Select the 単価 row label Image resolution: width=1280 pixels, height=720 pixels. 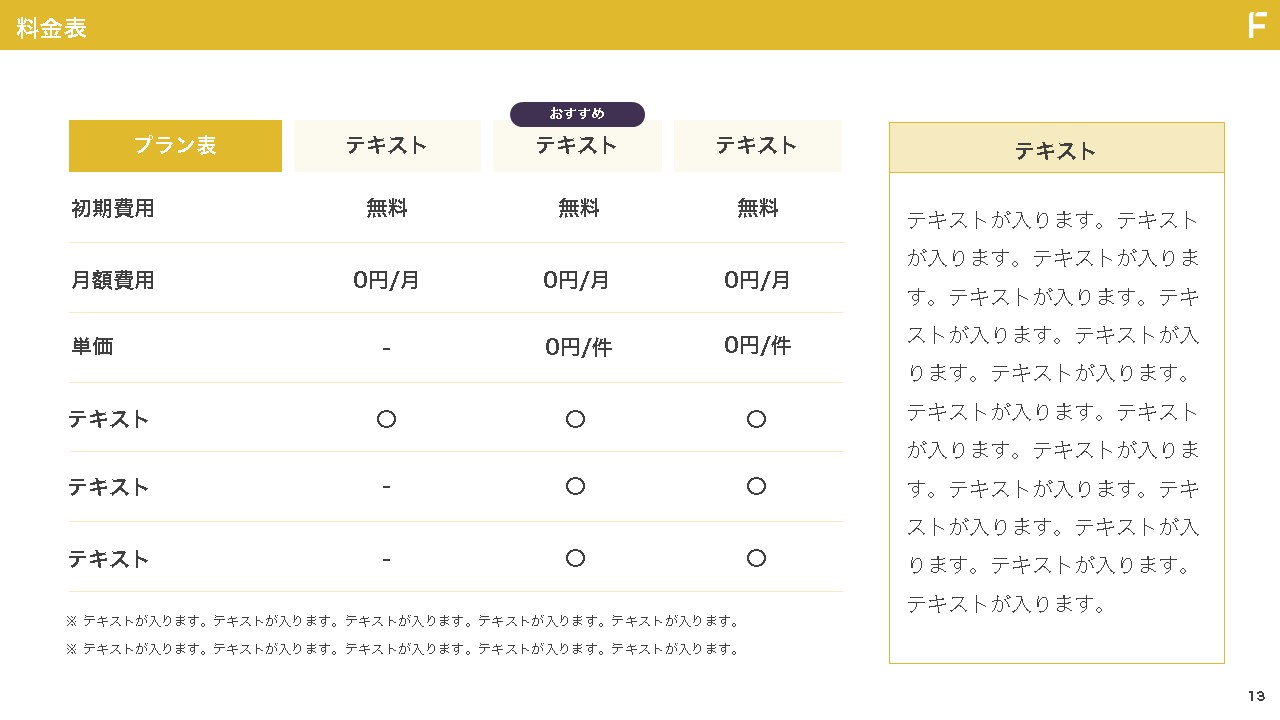[x=92, y=346]
